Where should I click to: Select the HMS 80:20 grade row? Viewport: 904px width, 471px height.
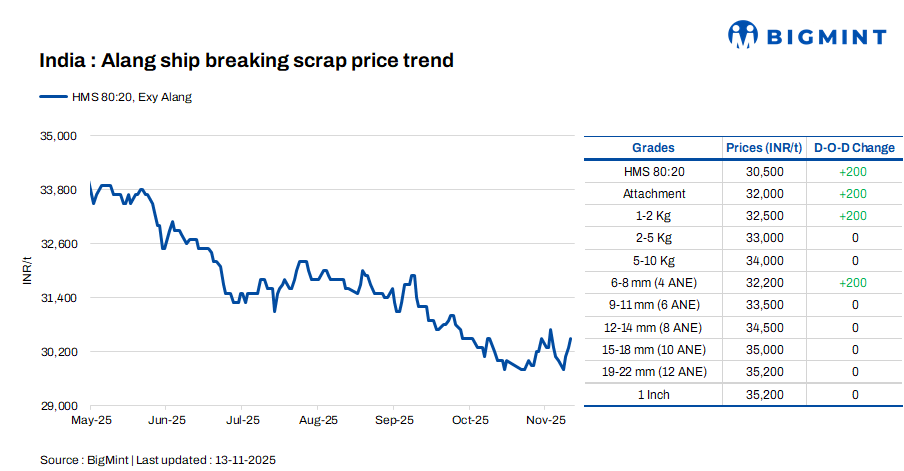(653, 171)
